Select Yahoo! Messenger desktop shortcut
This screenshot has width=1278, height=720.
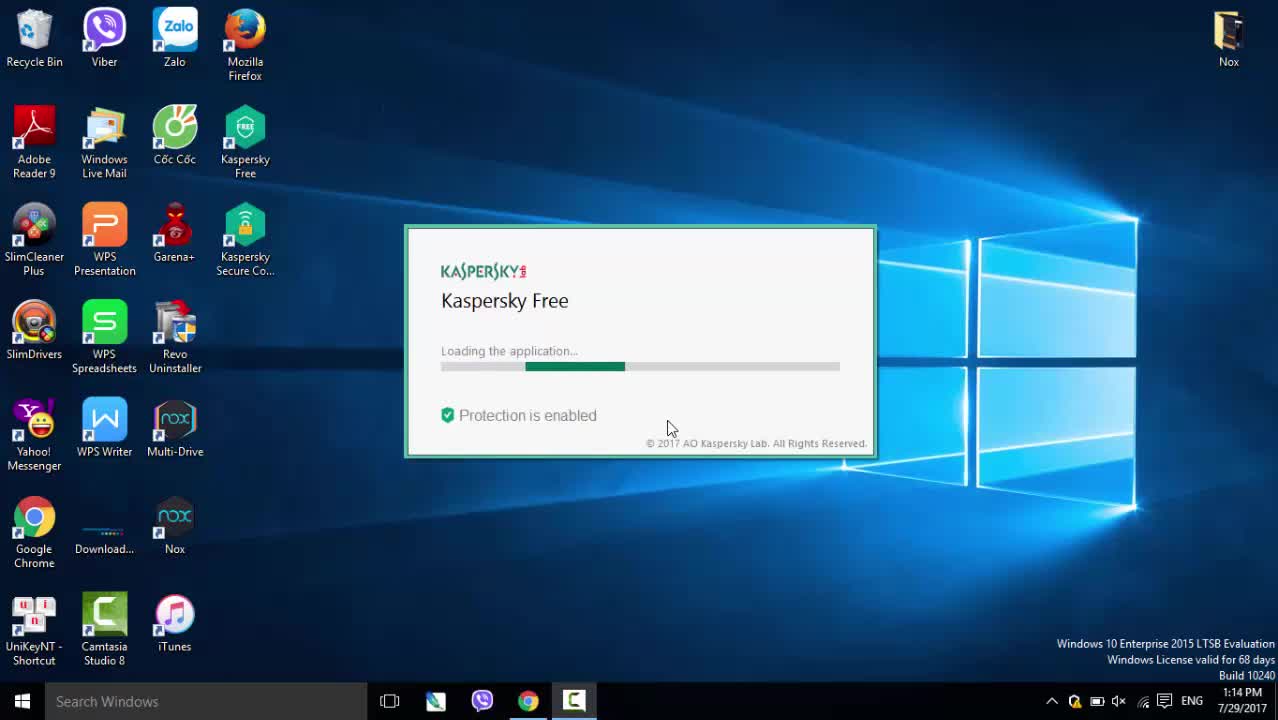click(x=34, y=435)
